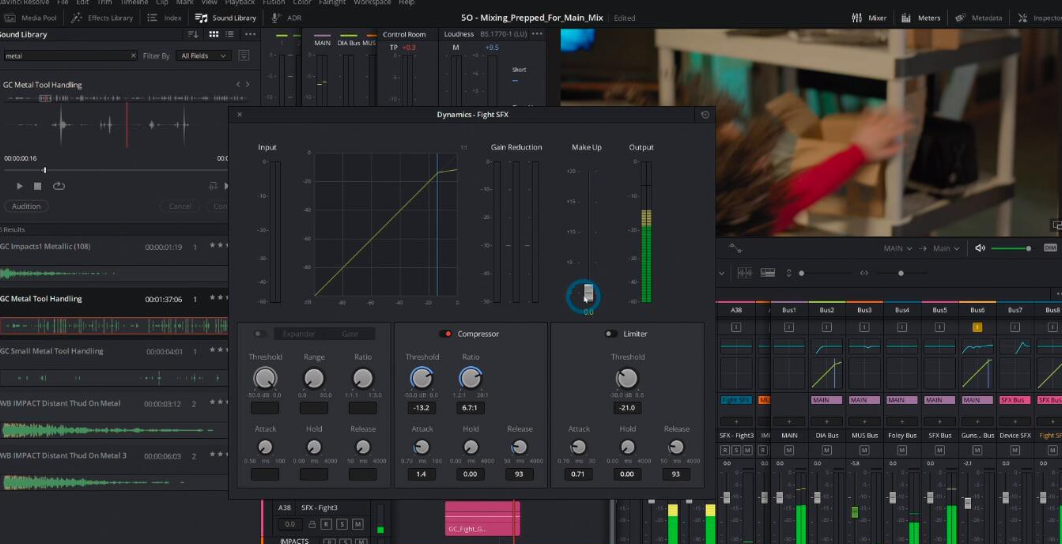The height and width of the screenshot is (544, 1062).
Task: Go to next clip in preview
Action: pos(247,85)
